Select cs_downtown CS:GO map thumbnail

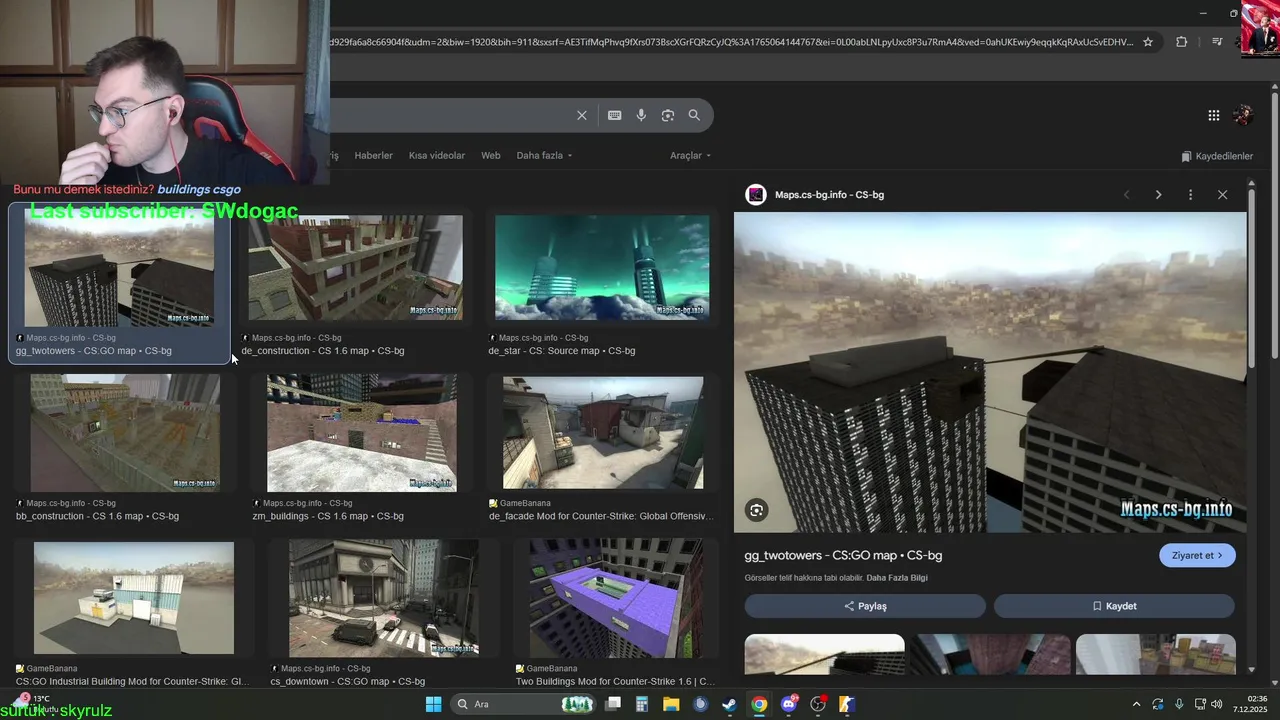tap(384, 598)
